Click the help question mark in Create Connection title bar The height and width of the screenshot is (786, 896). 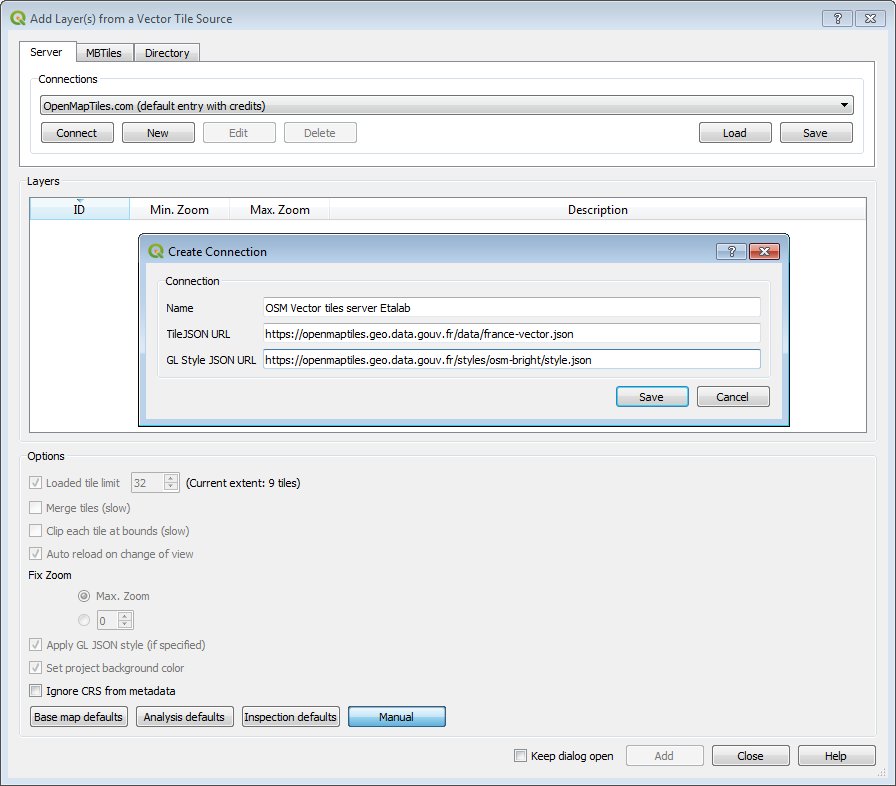coord(731,251)
